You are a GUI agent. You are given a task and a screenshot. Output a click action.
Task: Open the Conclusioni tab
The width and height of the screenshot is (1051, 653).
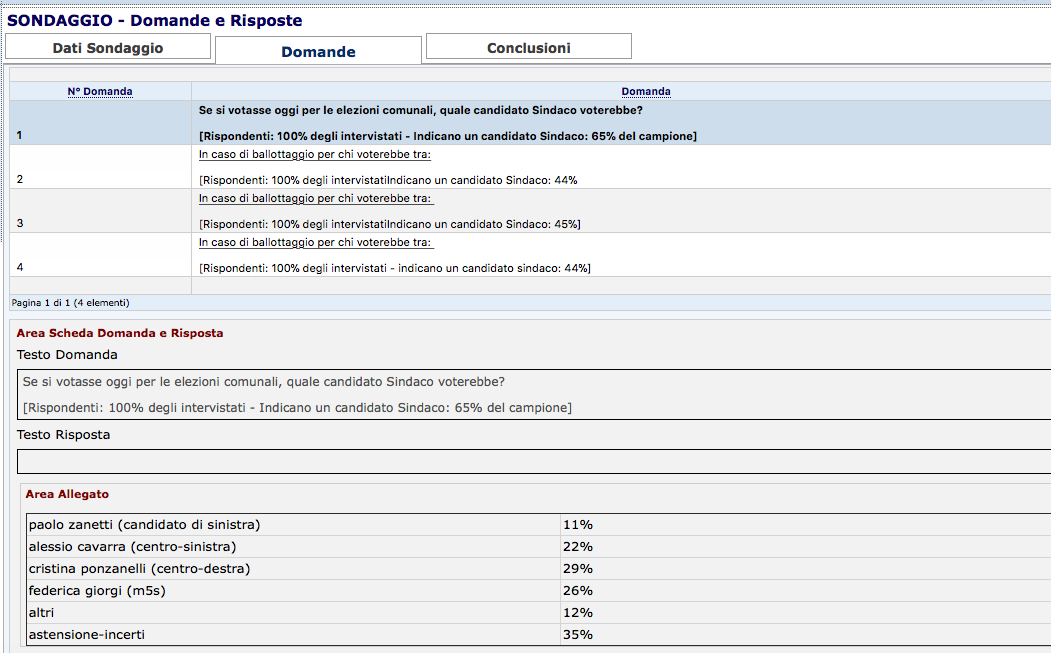(528, 48)
